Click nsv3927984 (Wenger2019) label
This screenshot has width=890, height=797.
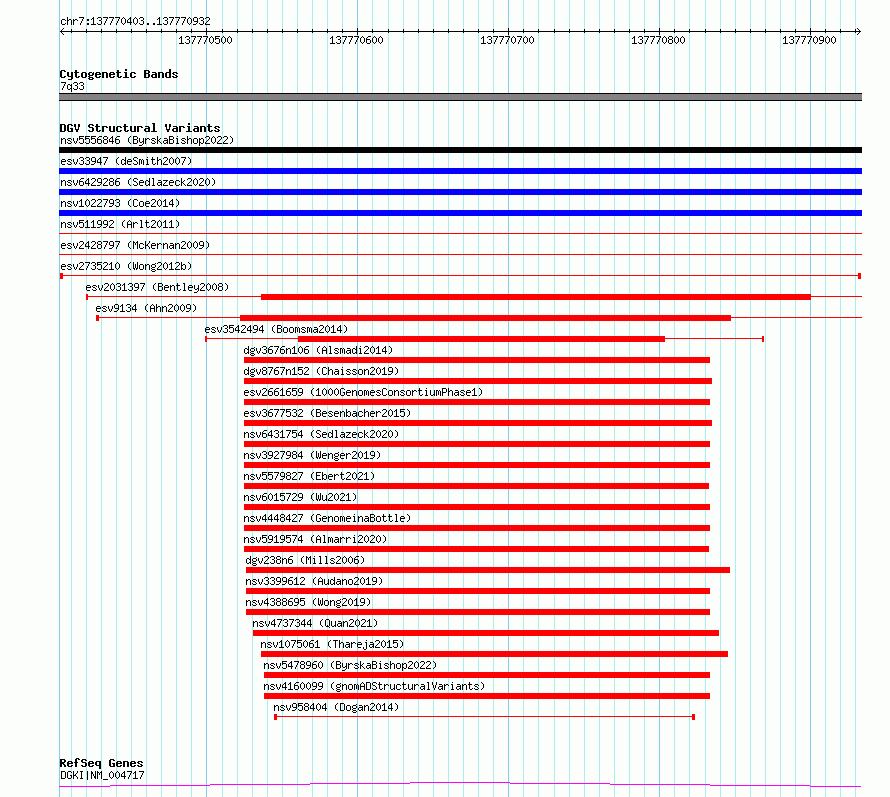click(x=312, y=455)
